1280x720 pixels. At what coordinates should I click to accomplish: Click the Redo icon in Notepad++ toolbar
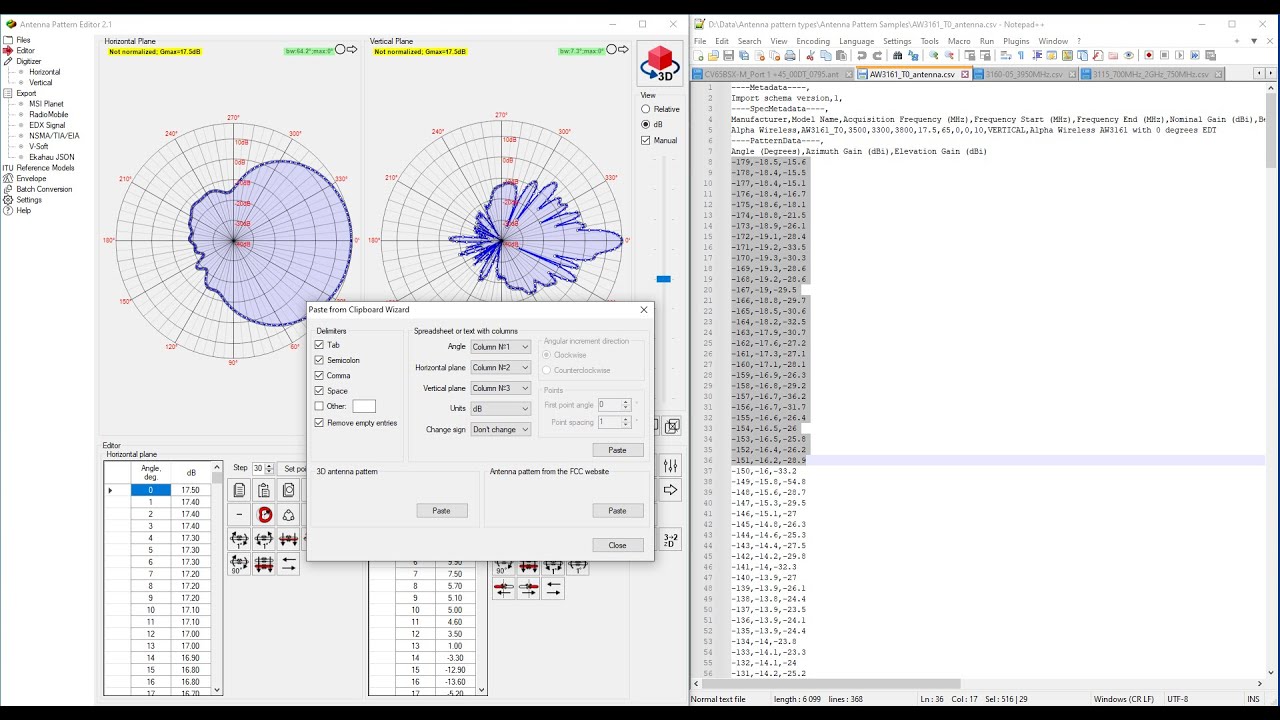pyautogui.click(x=877, y=56)
